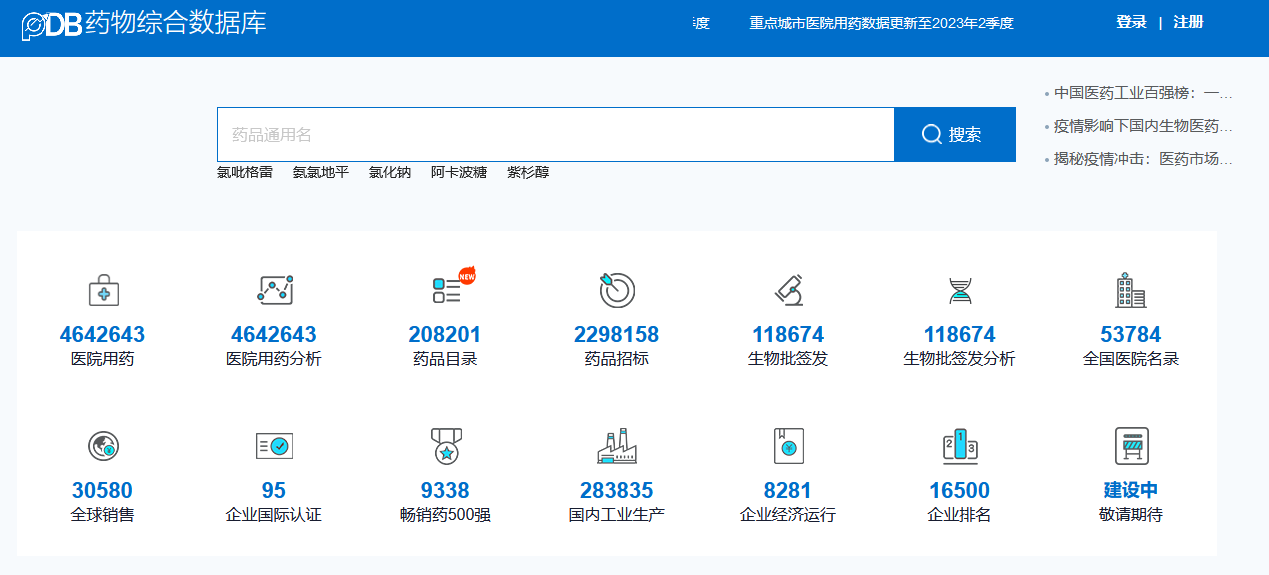Image resolution: width=1269 pixels, height=575 pixels.
Task: Open the 国内工业生产 factory icon
Action: tap(617, 446)
